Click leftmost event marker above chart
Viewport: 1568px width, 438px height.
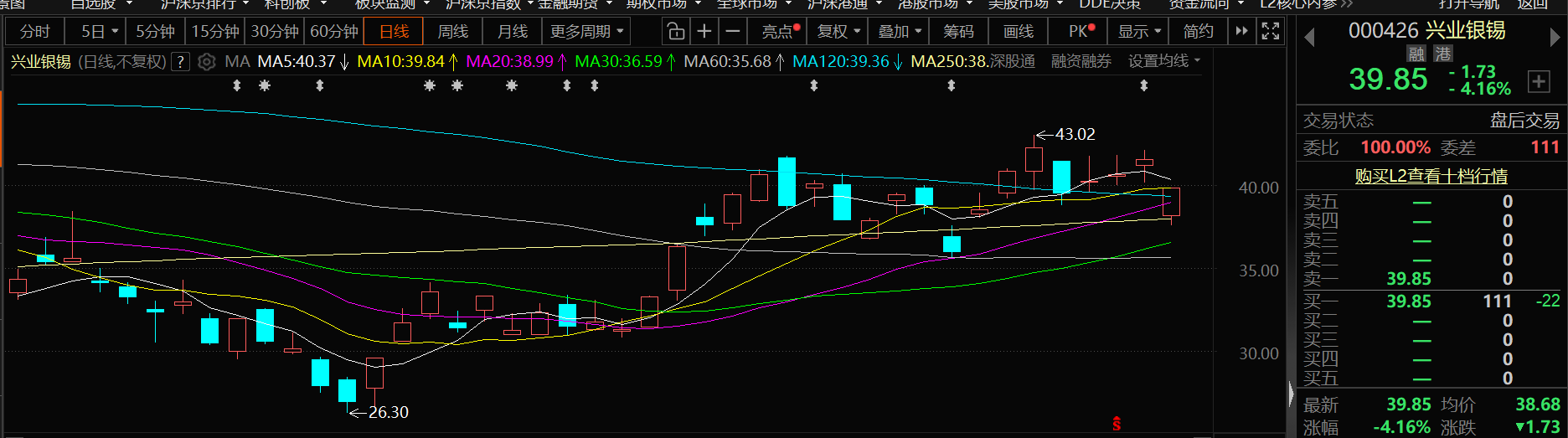tap(237, 85)
